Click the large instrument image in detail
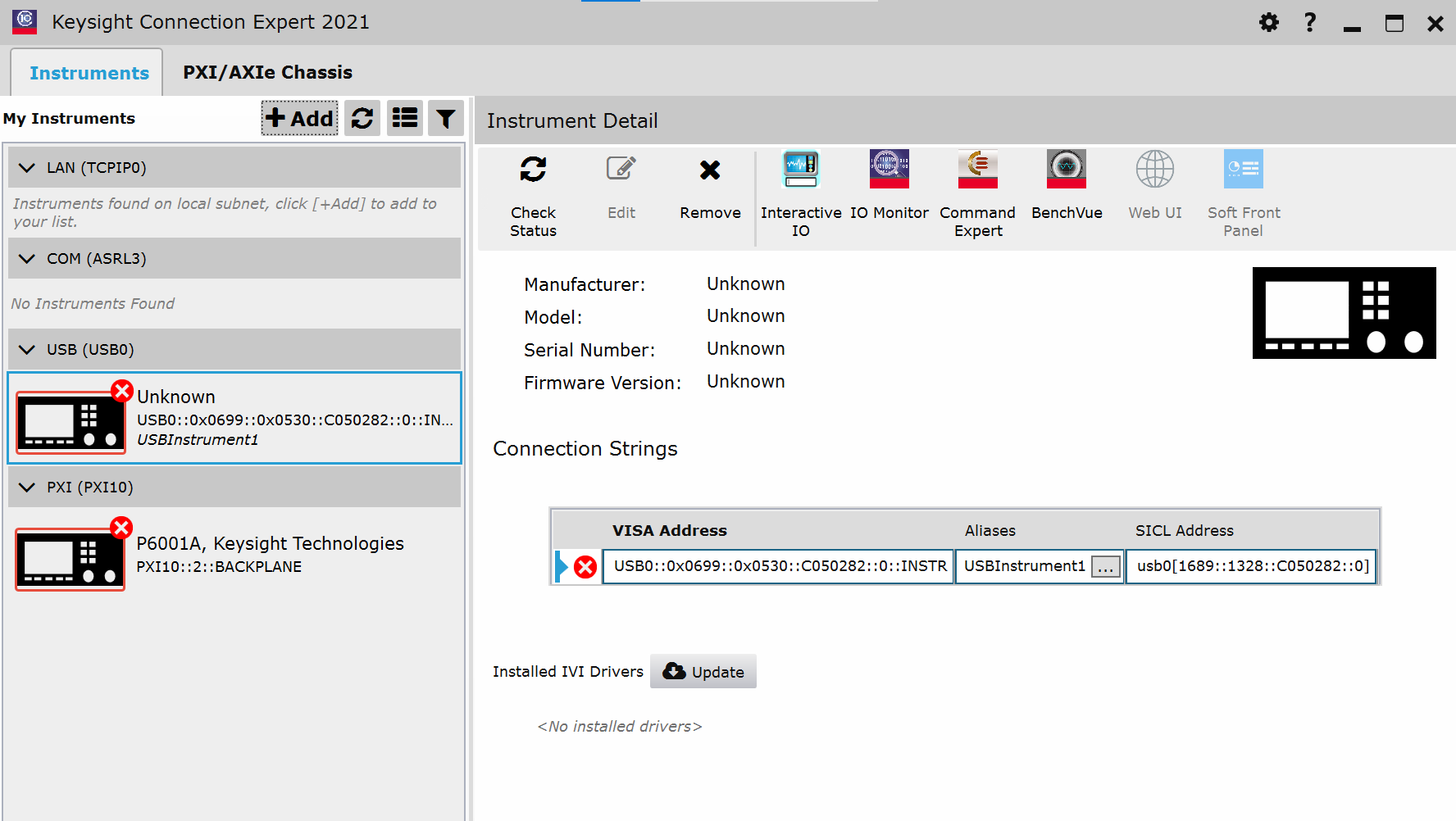1456x821 pixels. click(1345, 312)
